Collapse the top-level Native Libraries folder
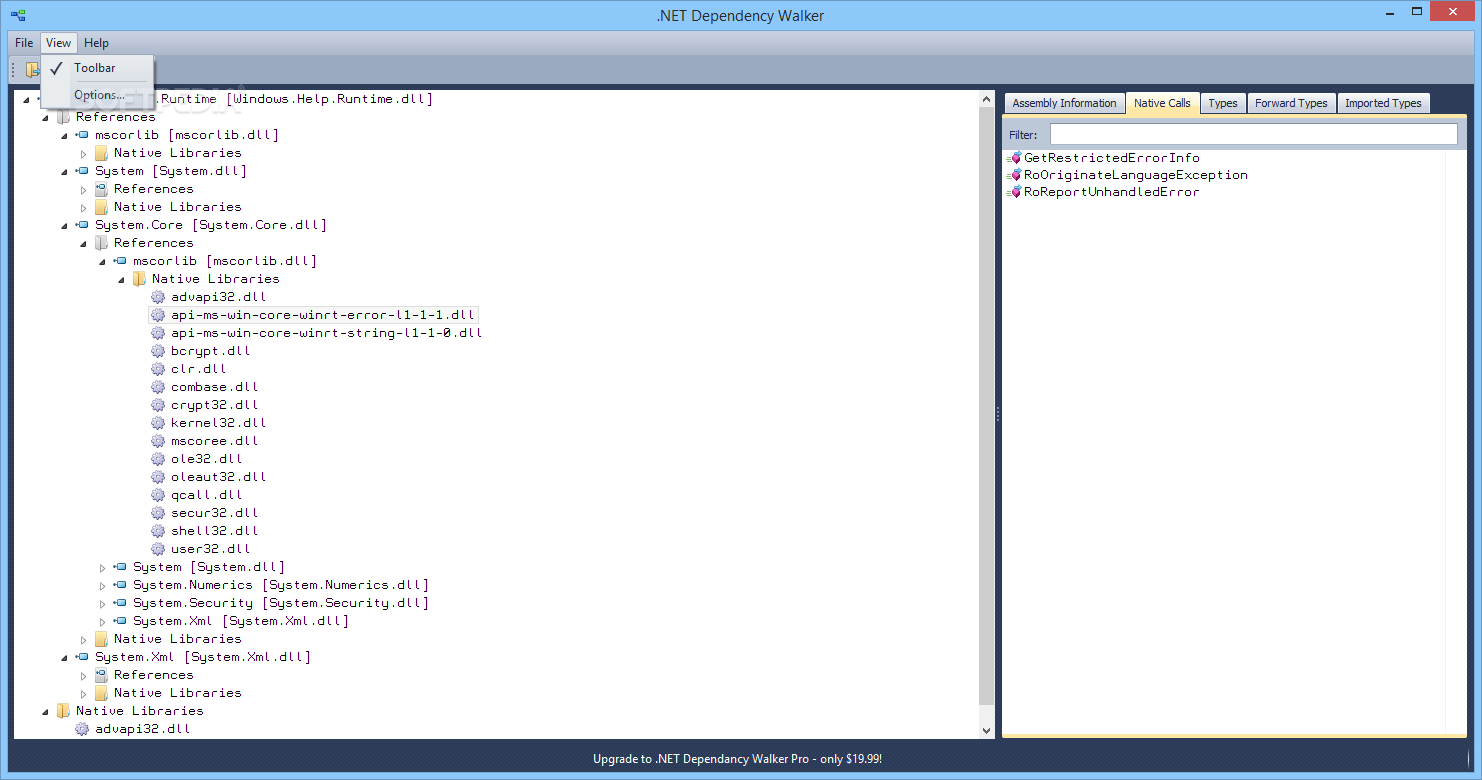The width and height of the screenshot is (1482, 780). coord(45,711)
